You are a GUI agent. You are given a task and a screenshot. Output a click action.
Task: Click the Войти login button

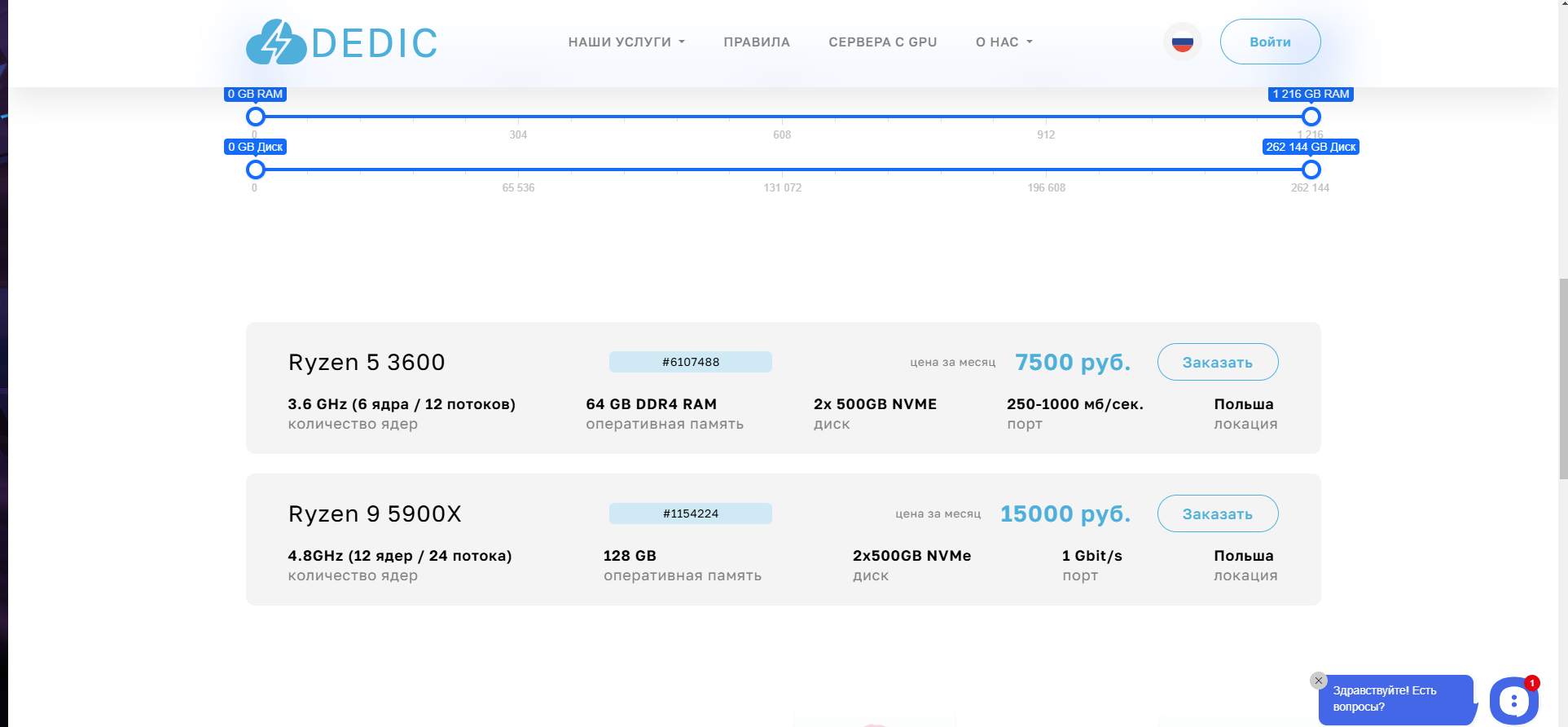1270,42
